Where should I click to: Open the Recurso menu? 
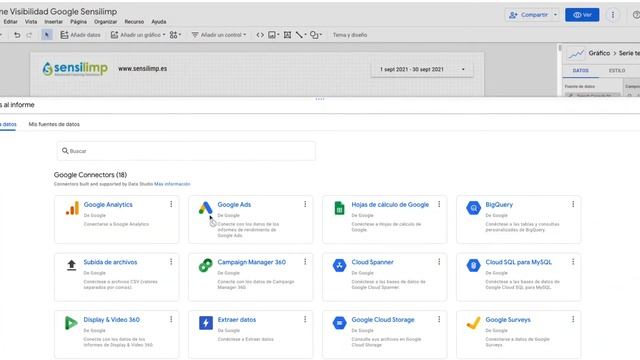click(134, 22)
